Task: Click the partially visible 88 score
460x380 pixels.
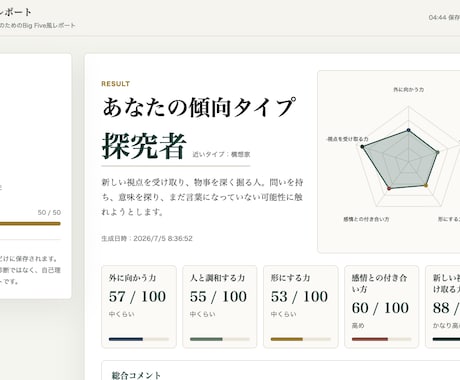Action: (x=446, y=308)
